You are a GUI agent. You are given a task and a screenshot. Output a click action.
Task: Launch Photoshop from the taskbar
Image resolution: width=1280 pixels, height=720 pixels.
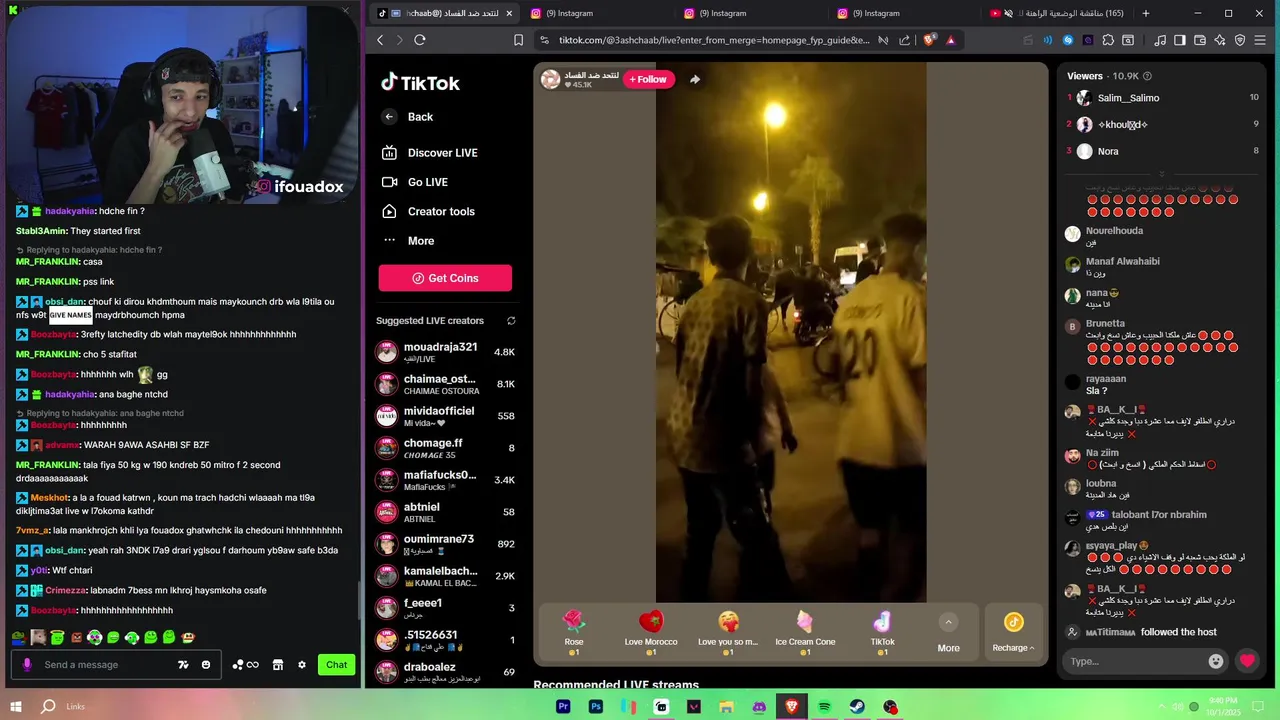pyautogui.click(x=596, y=707)
